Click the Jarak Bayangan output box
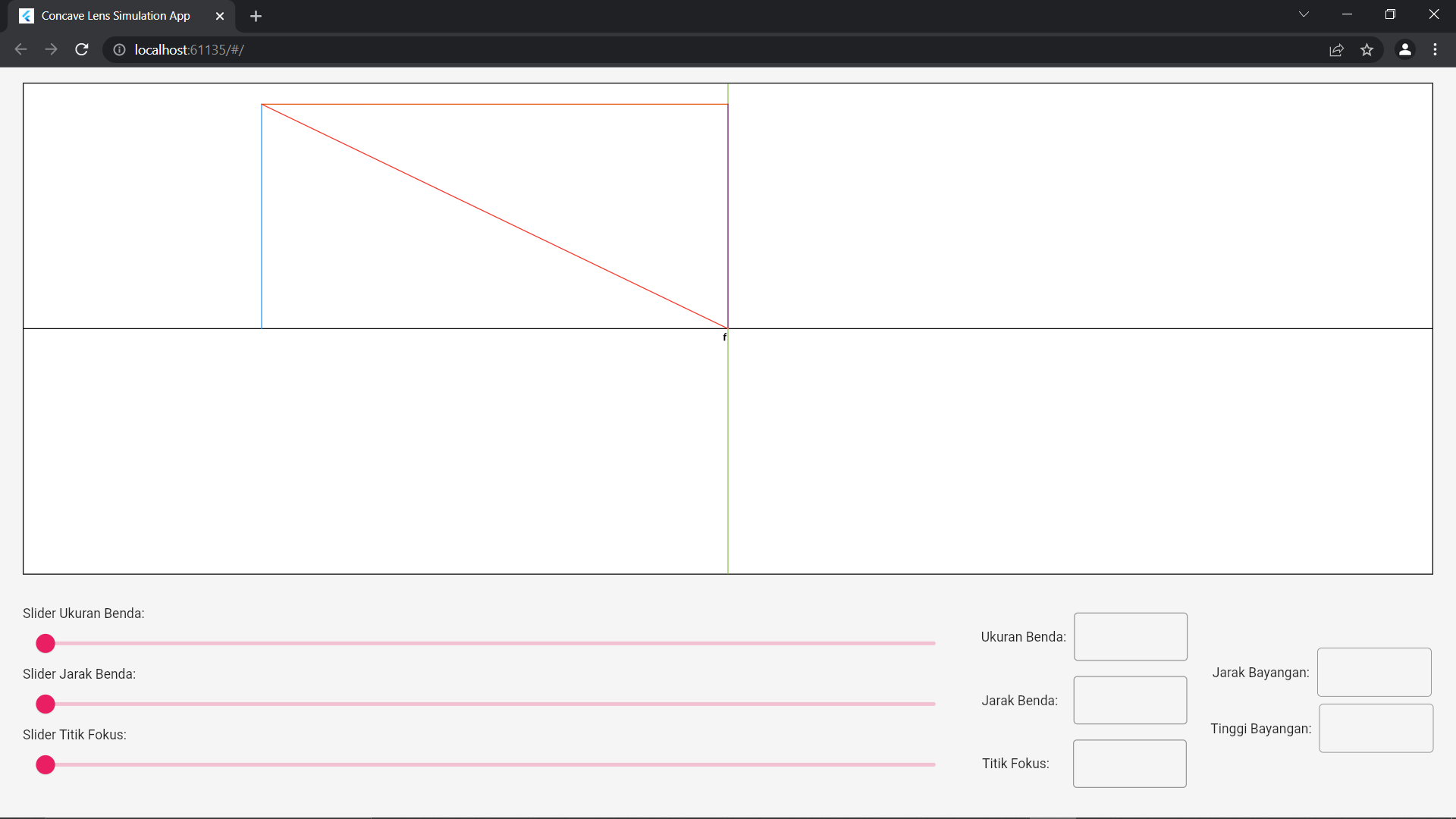 (x=1373, y=672)
